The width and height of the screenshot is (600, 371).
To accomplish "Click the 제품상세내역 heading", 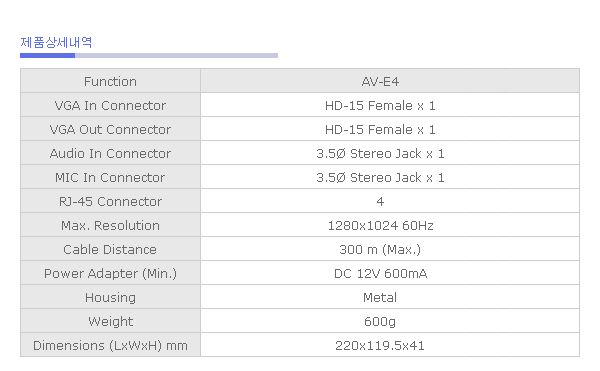I will (x=56, y=42).
